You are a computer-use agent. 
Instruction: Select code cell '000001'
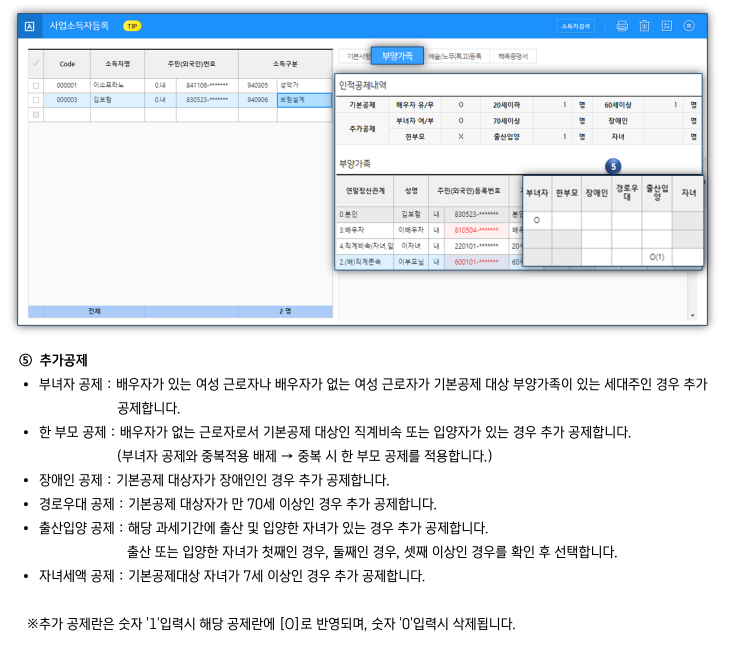coord(67,86)
